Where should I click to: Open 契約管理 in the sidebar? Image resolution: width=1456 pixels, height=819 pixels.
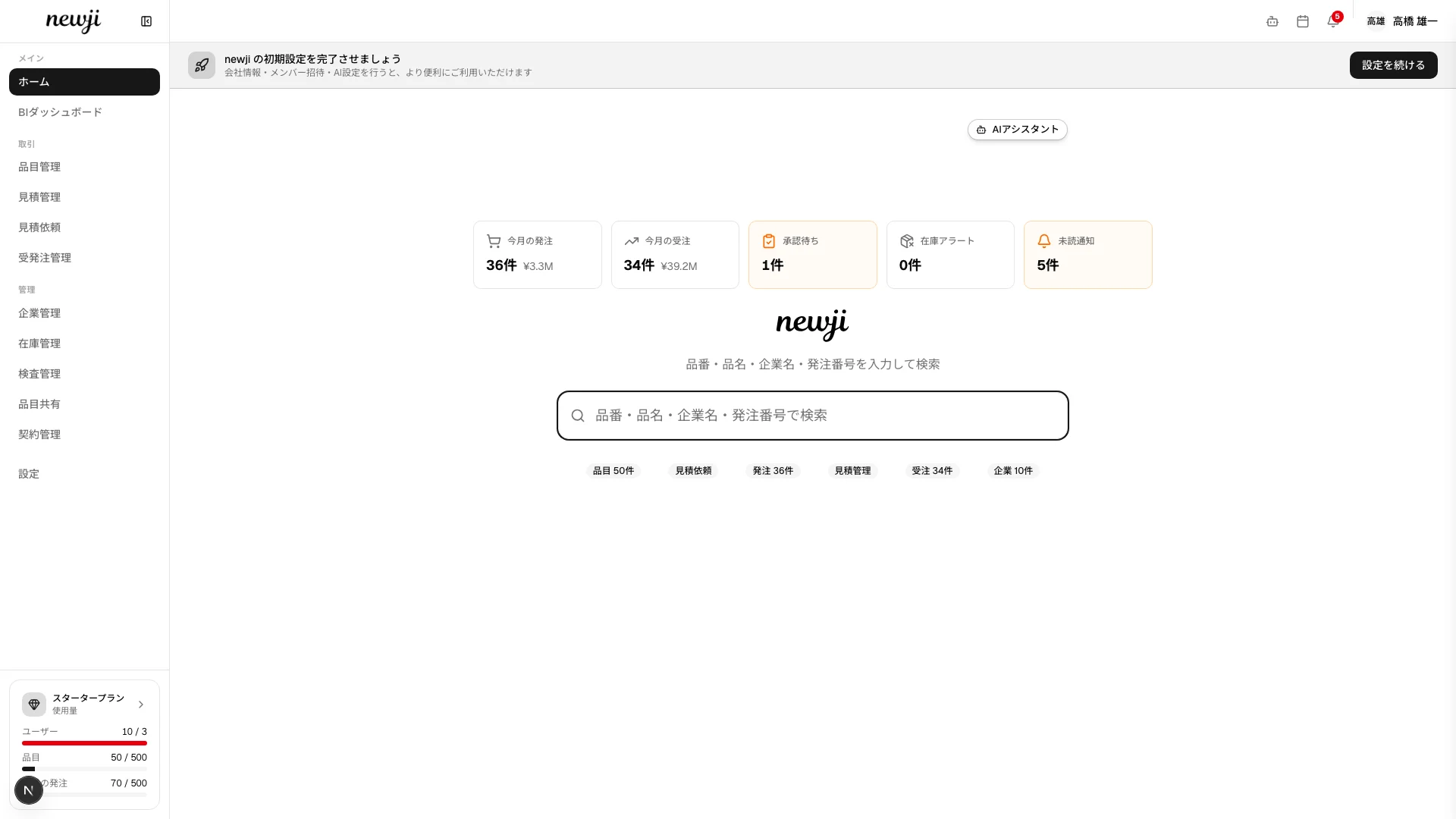(x=84, y=435)
